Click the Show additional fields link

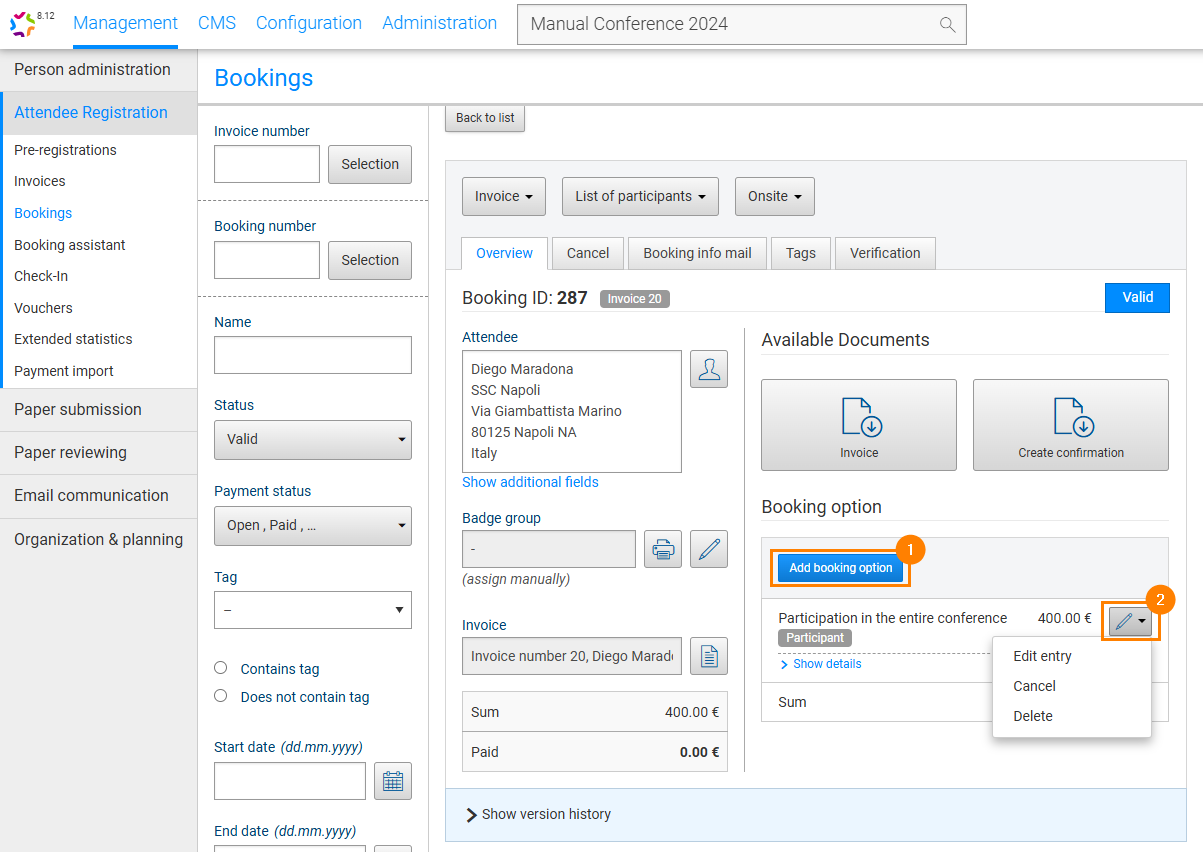point(530,482)
